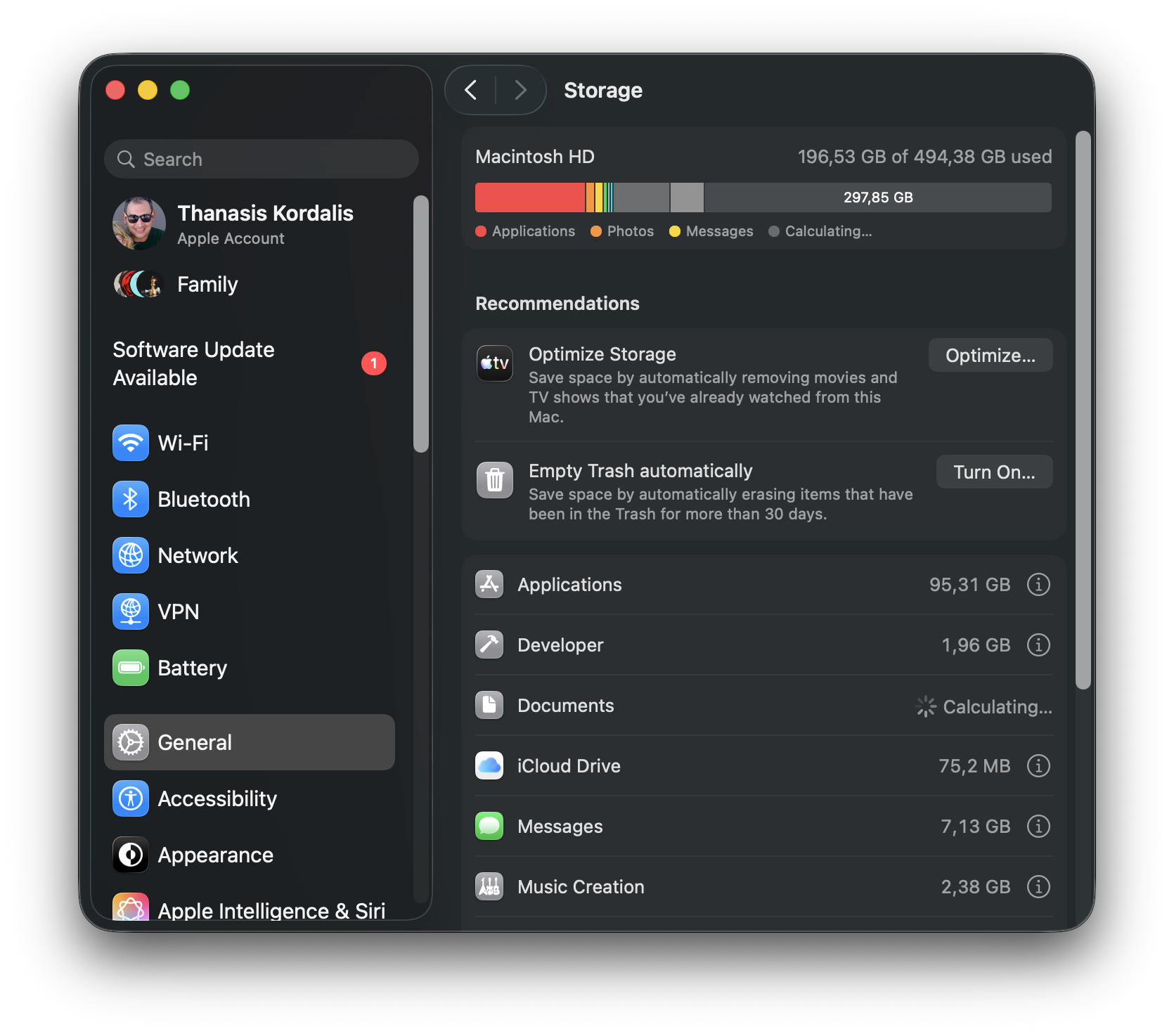This screenshot has height=1036, width=1174.
Task: Click the Family avatars icon
Action: tap(139, 284)
